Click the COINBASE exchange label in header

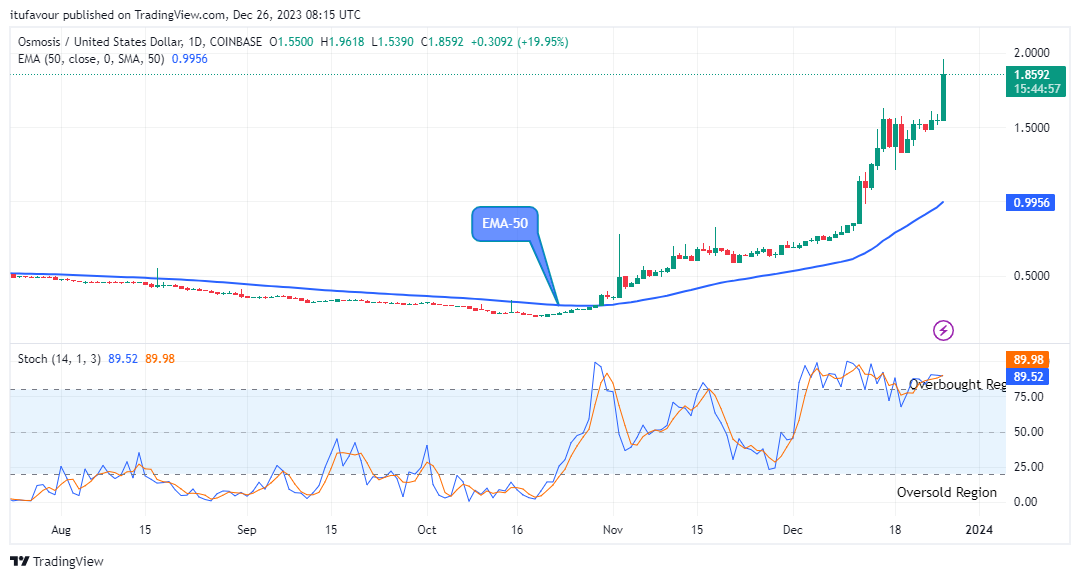click(236, 42)
